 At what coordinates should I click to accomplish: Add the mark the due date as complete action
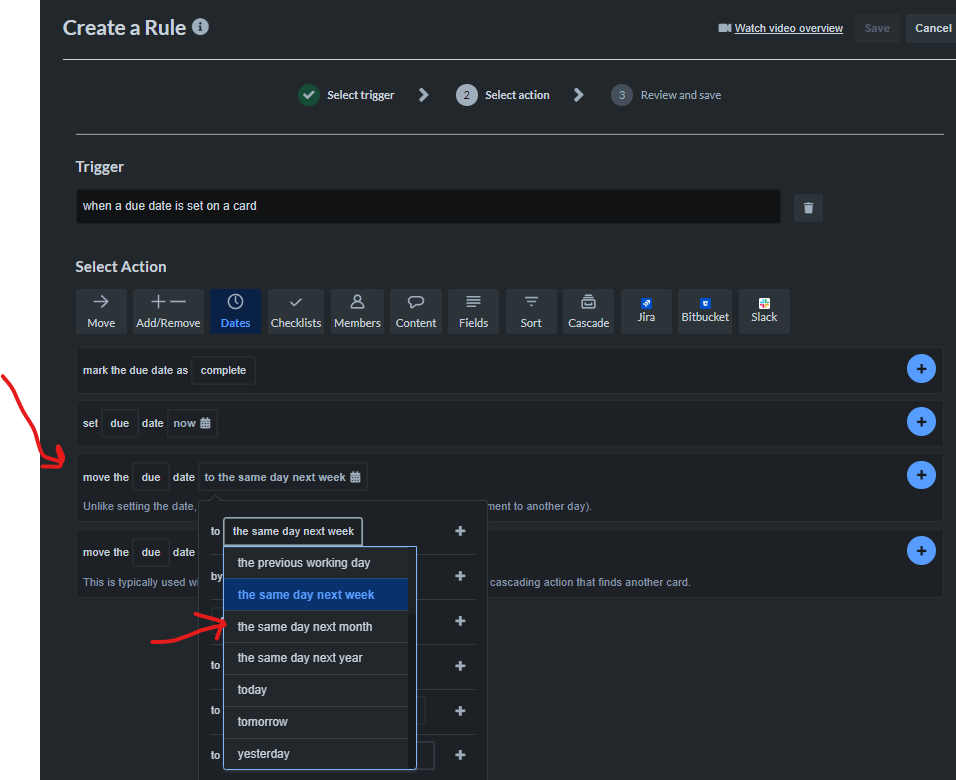tap(921, 369)
